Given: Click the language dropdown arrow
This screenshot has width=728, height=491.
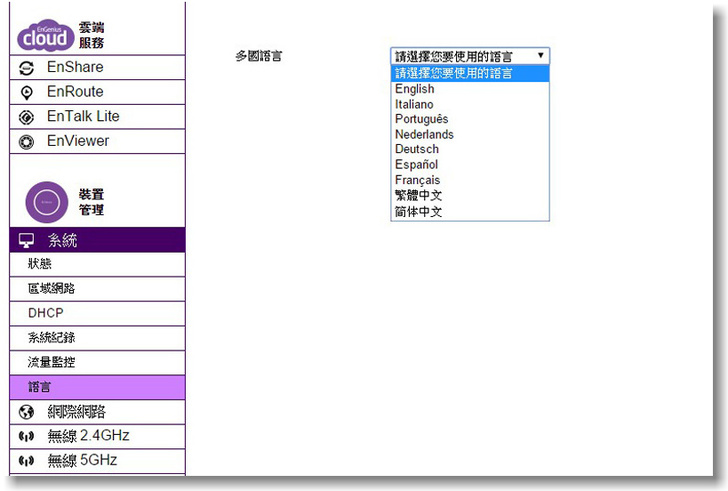Looking at the screenshot, I should click(541, 56).
